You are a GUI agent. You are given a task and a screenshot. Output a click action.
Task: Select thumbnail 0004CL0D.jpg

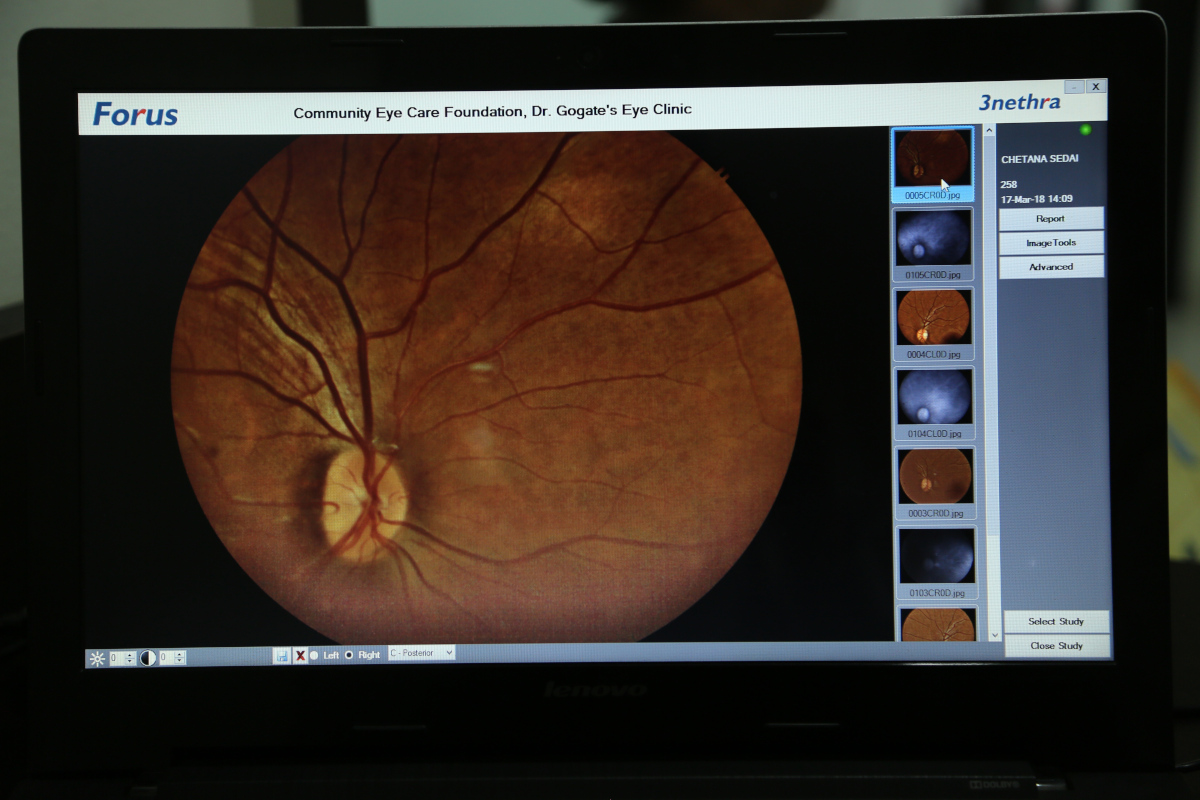(934, 318)
